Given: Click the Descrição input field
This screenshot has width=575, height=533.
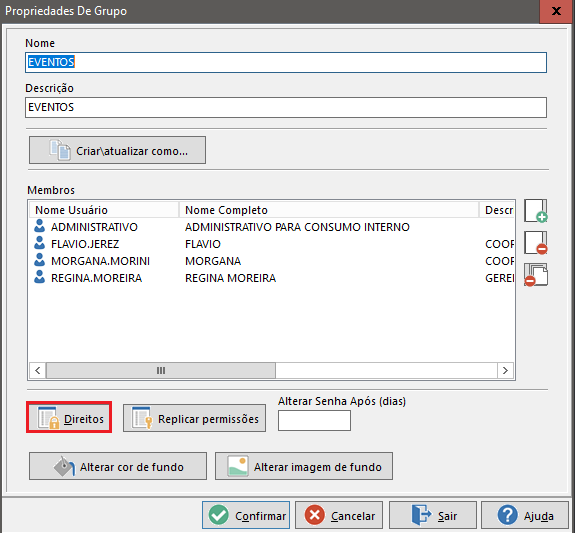Looking at the screenshot, I should click(x=286, y=107).
